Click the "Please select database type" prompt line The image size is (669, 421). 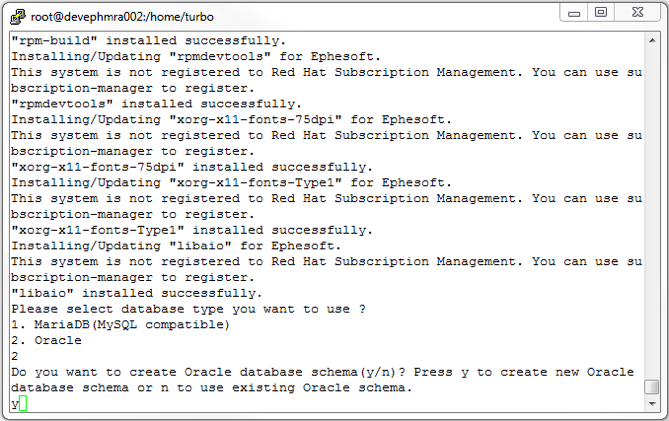pyautogui.click(x=188, y=309)
